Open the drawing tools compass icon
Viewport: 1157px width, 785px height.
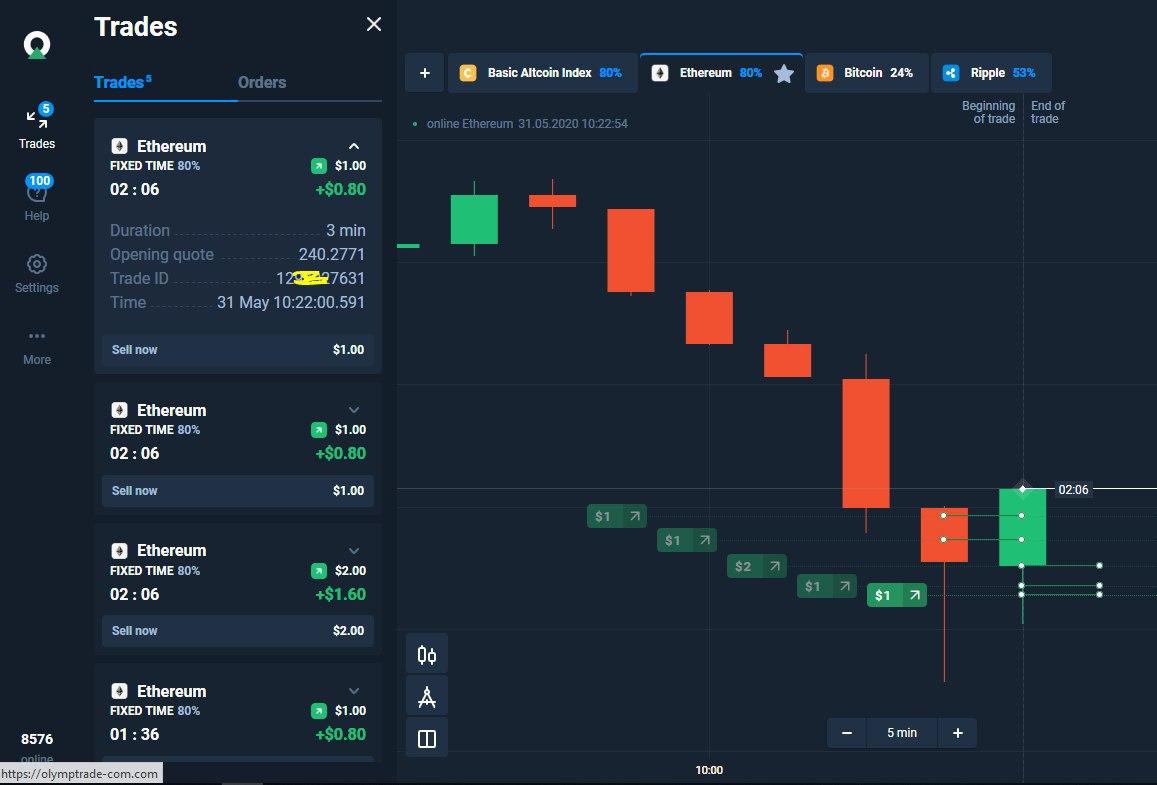(x=426, y=696)
